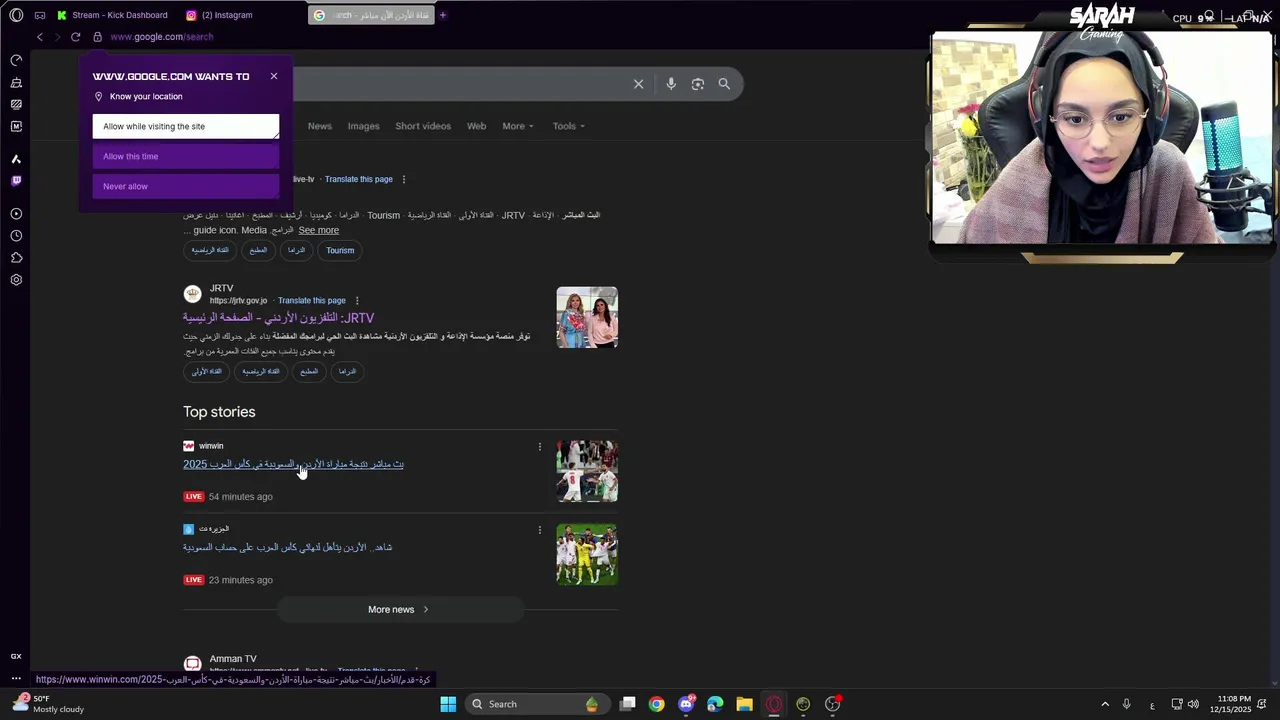Open options menu for live-tv result
This screenshot has height=720, width=1280.
click(x=404, y=179)
